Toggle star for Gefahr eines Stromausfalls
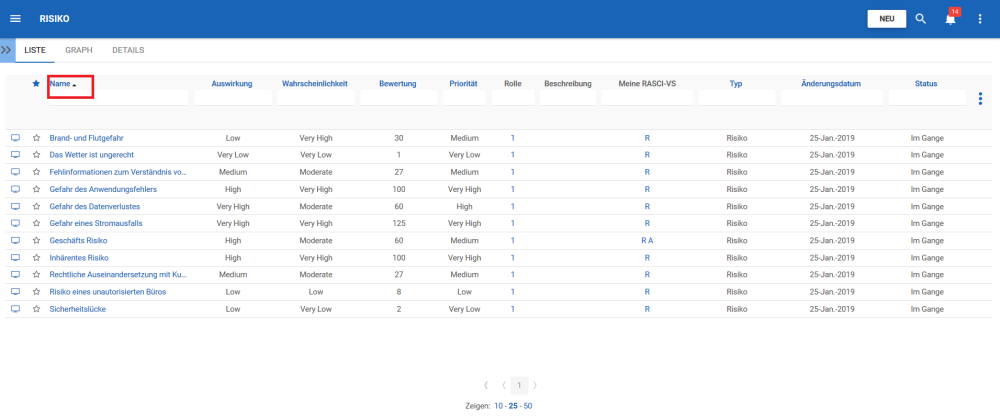1000x419 pixels. pyautogui.click(x=36, y=223)
